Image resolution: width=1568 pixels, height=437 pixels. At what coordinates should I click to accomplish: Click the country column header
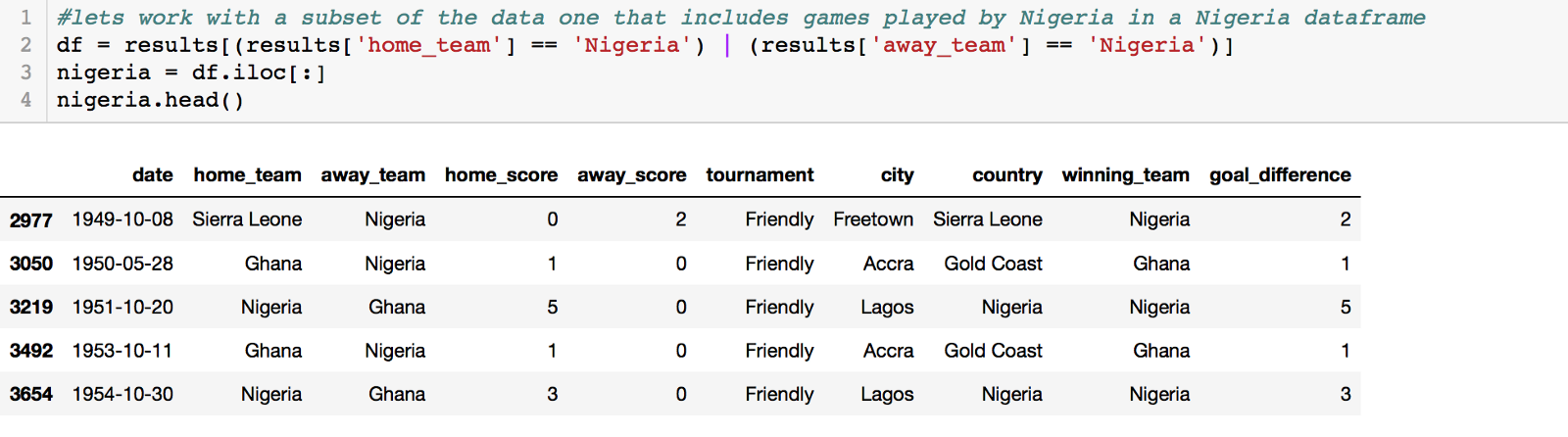1006,175
